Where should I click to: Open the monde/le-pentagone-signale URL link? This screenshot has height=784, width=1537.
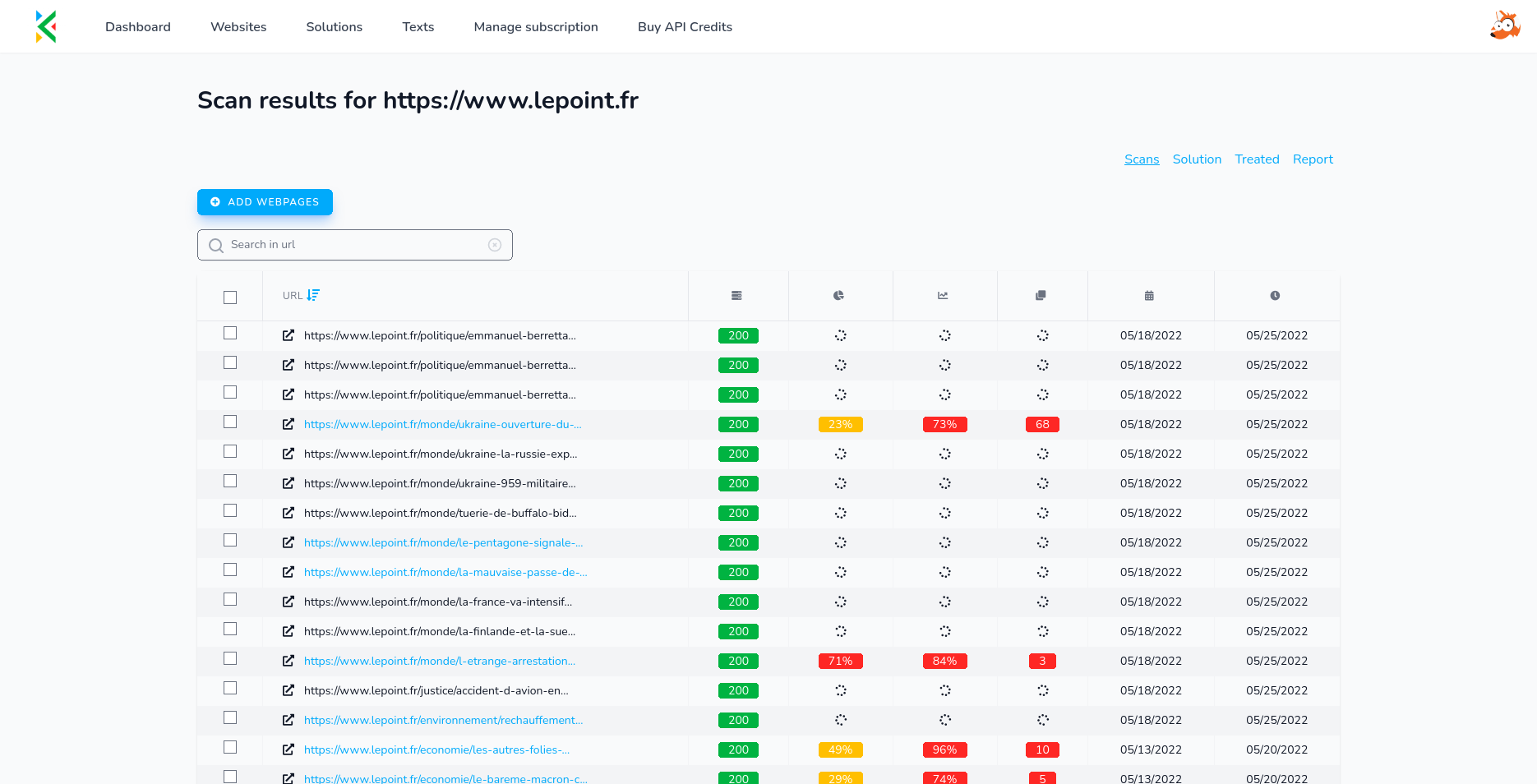click(444, 542)
